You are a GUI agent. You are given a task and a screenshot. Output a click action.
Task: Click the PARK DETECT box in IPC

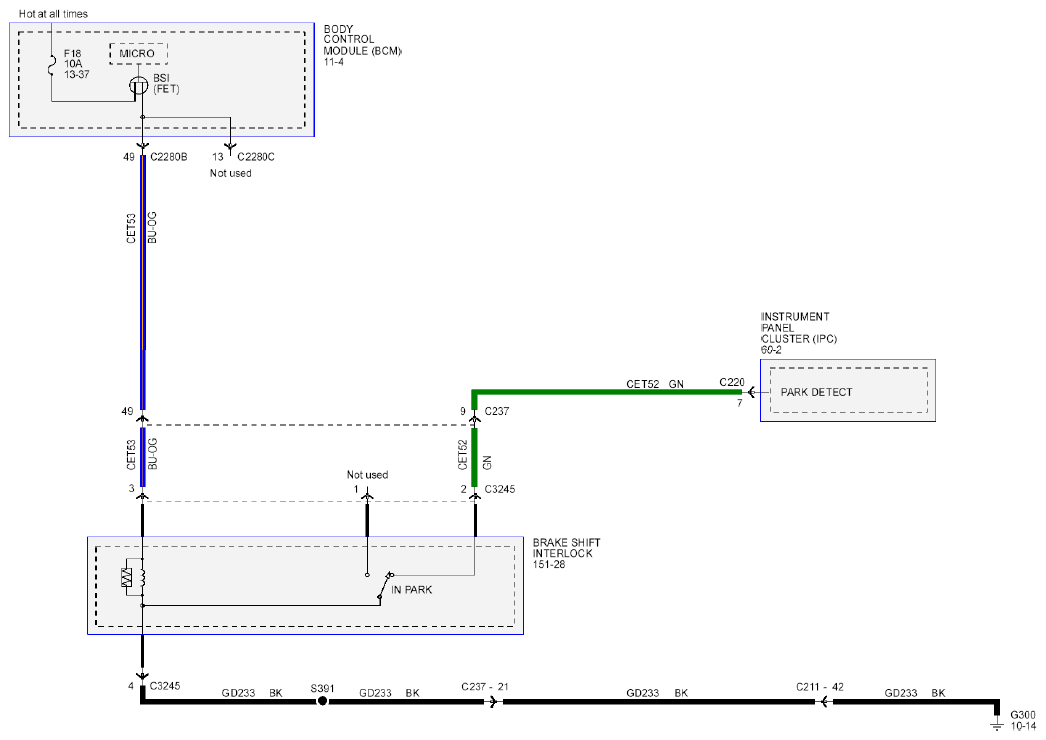tap(849, 391)
